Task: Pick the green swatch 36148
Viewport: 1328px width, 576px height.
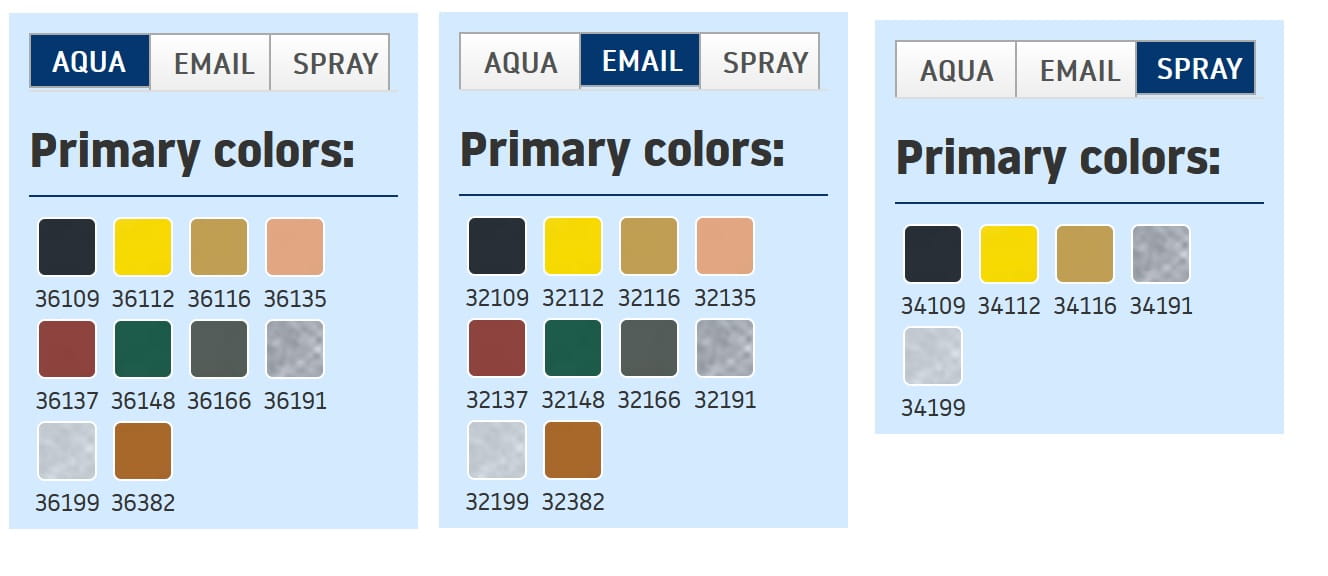Action: [x=143, y=349]
